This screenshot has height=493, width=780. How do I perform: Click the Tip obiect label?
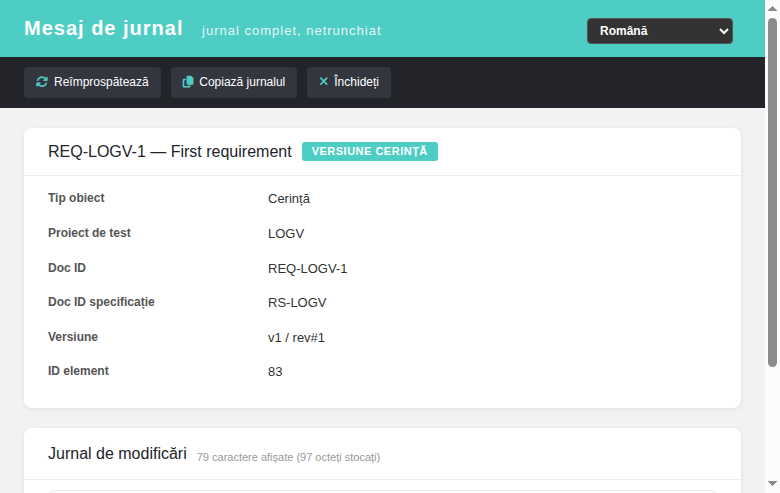[76, 198]
